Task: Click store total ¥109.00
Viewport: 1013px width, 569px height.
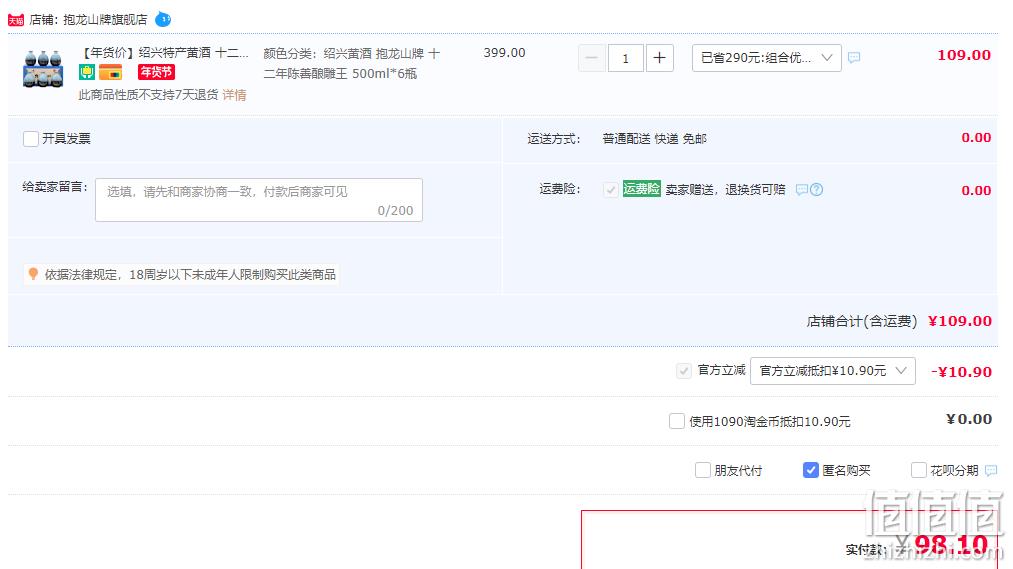Action: click(x=959, y=321)
